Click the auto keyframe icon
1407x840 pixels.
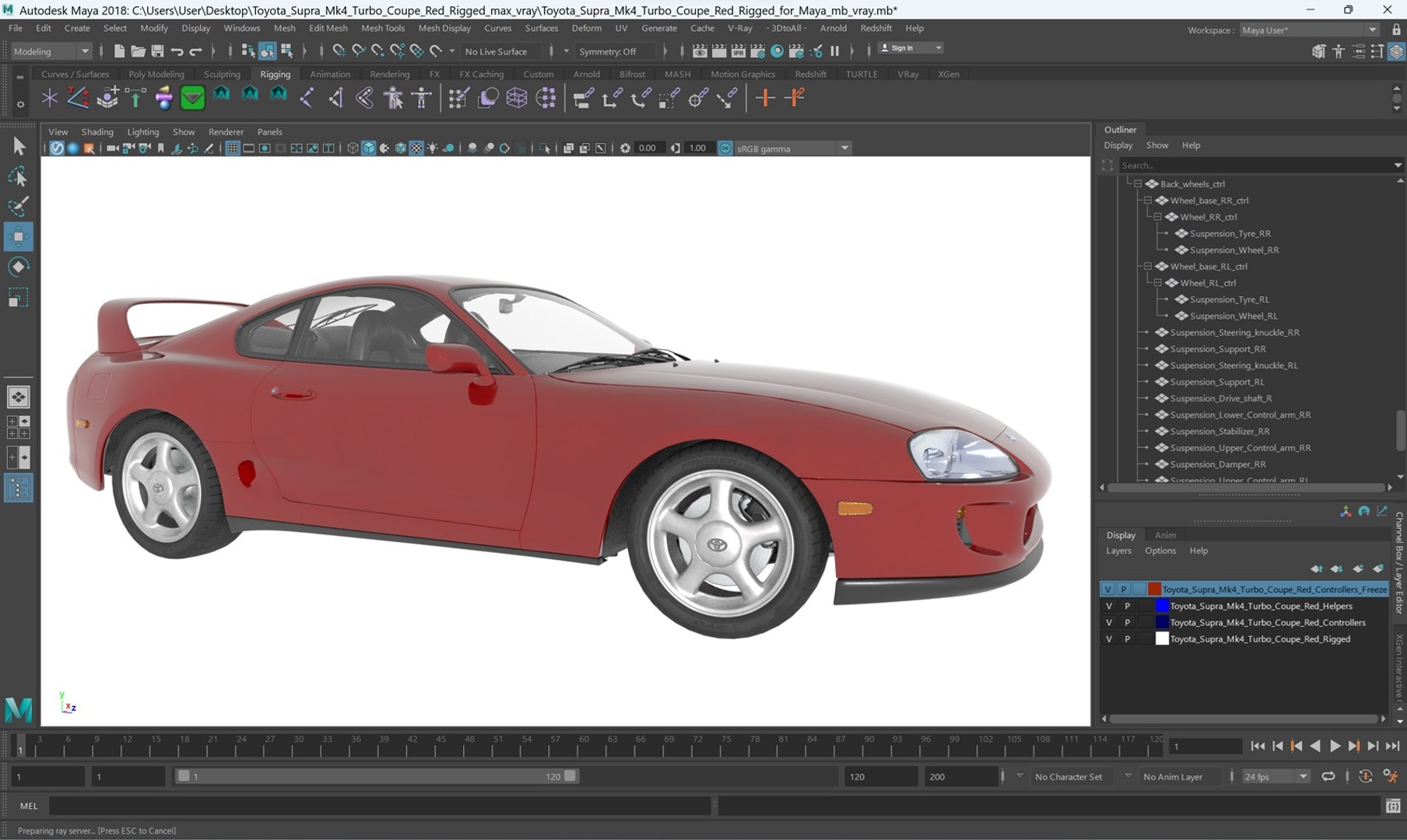[1366, 776]
